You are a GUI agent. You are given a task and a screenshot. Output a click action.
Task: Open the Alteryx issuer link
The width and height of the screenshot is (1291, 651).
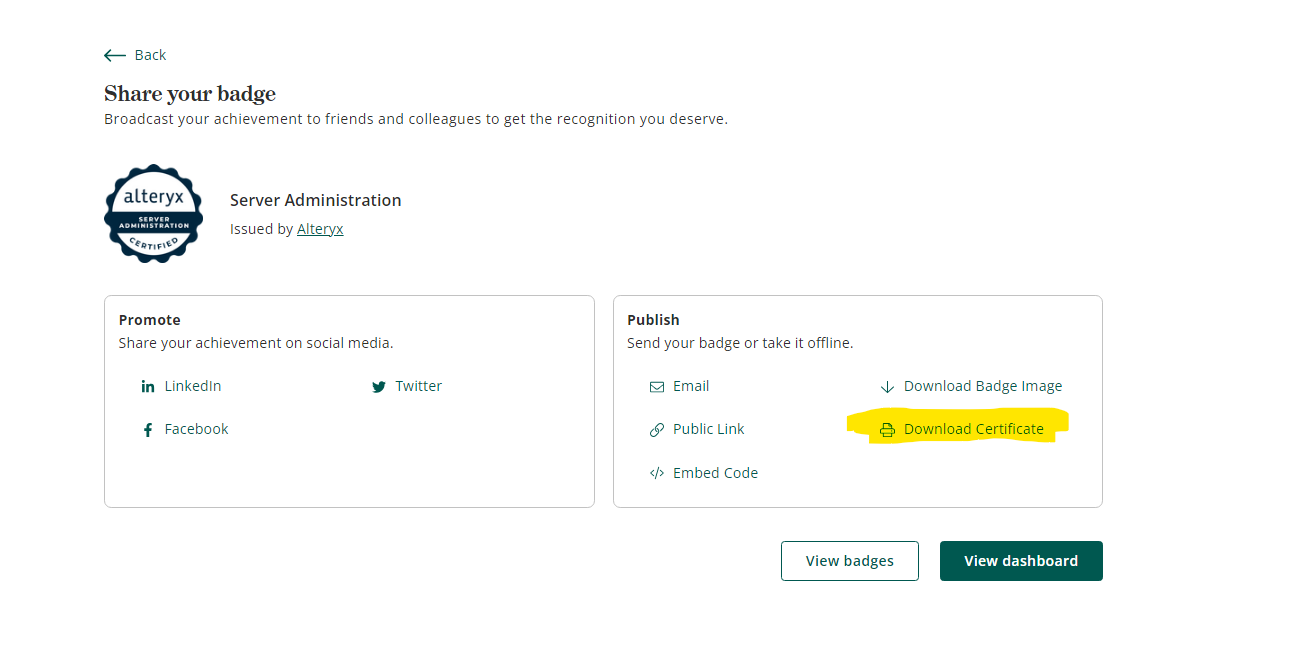point(320,228)
